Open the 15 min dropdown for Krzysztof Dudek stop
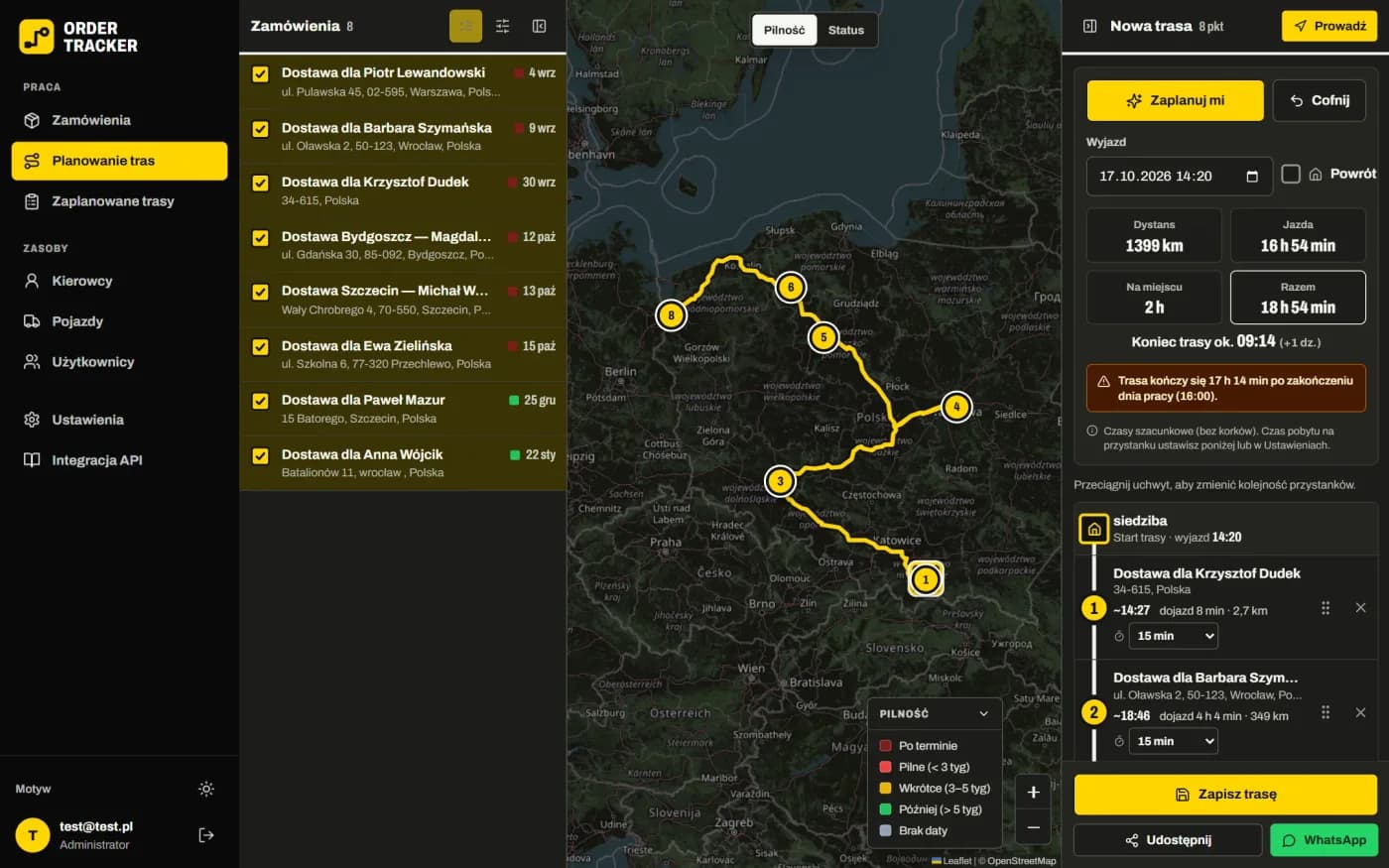The image size is (1389, 868). point(1174,636)
